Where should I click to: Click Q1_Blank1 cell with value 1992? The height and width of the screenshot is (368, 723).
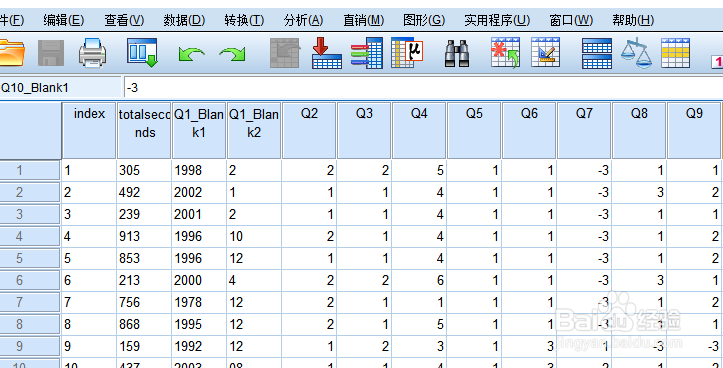pyautogui.click(x=199, y=346)
